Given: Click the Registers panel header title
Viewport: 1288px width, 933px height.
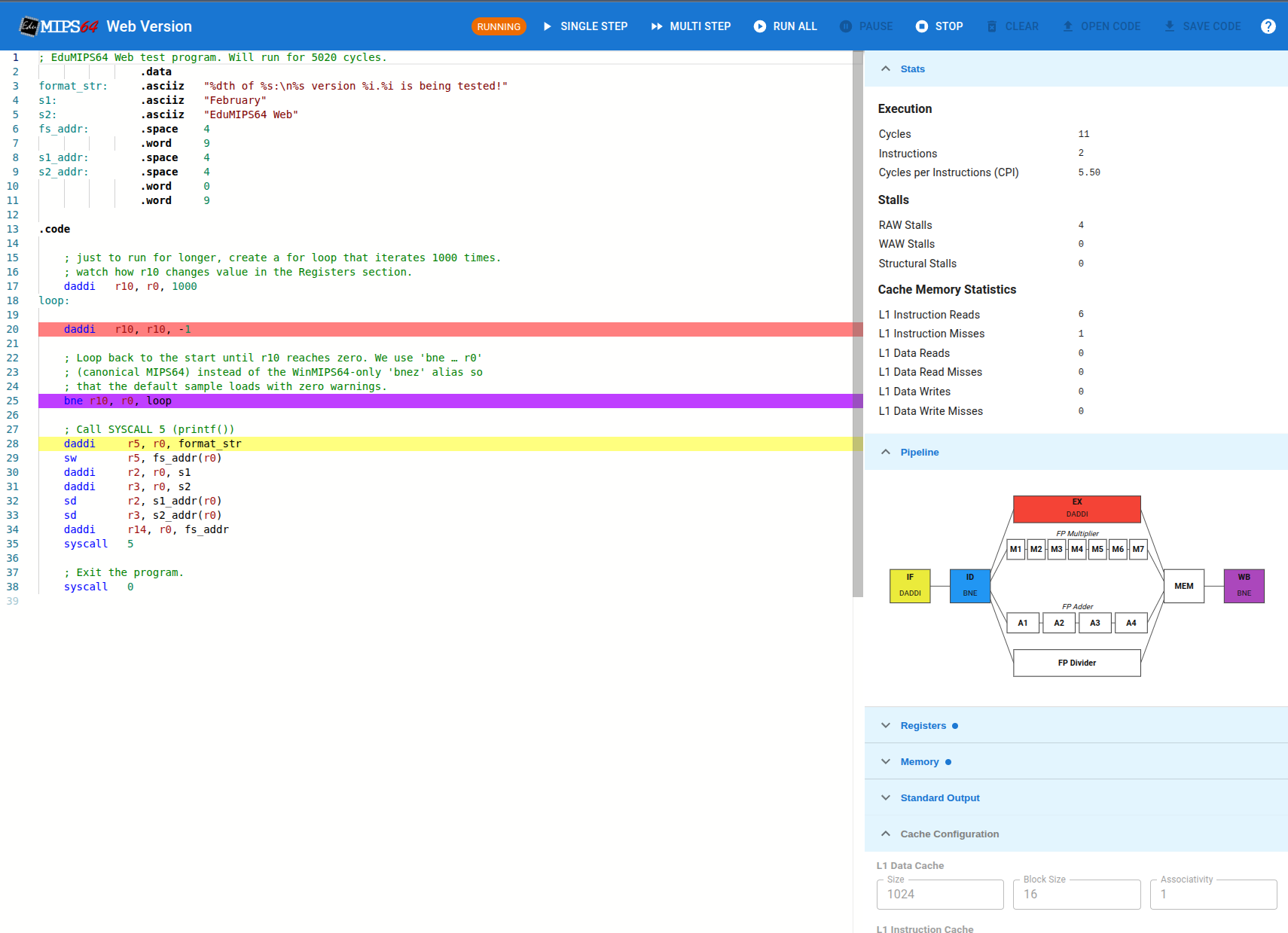Looking at the screenshot, I should 923,725.
